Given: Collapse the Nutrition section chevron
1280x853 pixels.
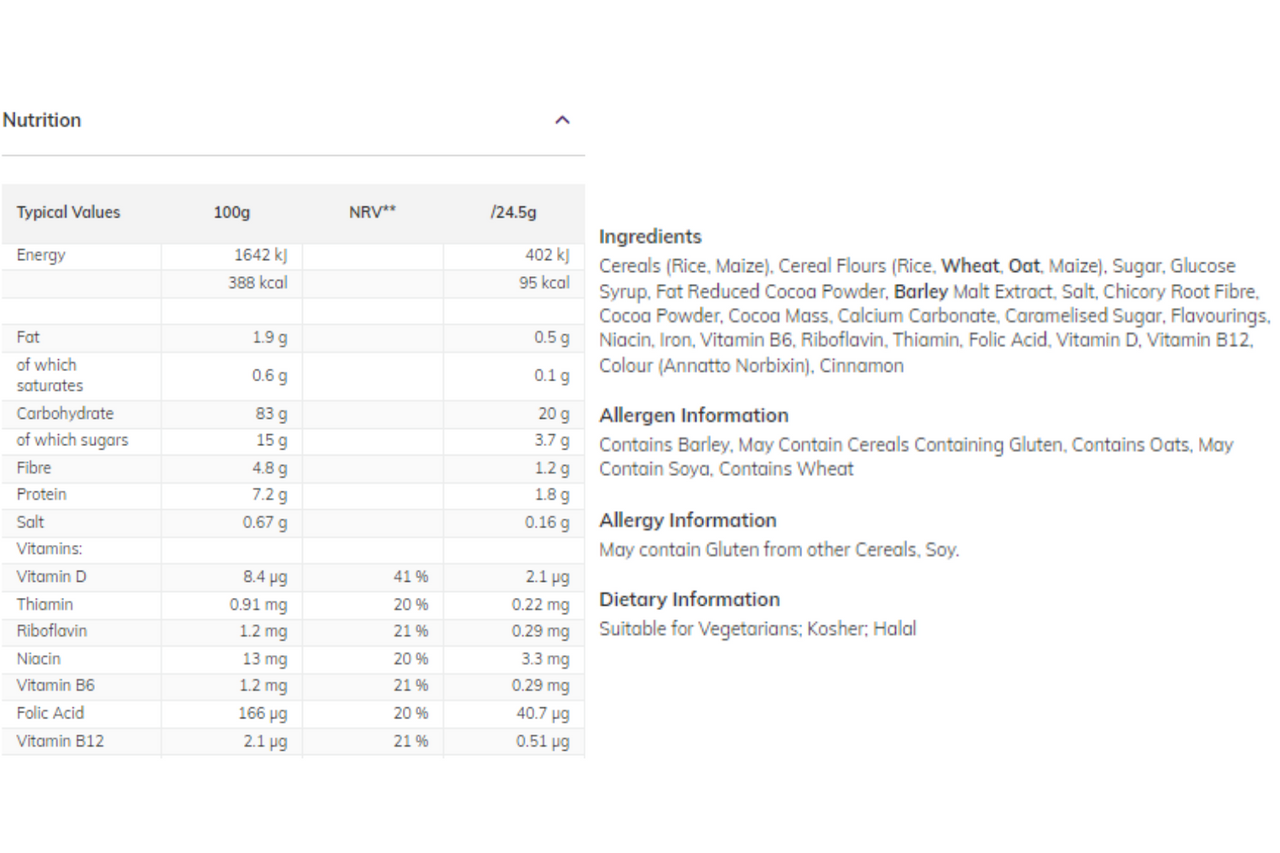Looking at the screenshot, I should point(562,120).
